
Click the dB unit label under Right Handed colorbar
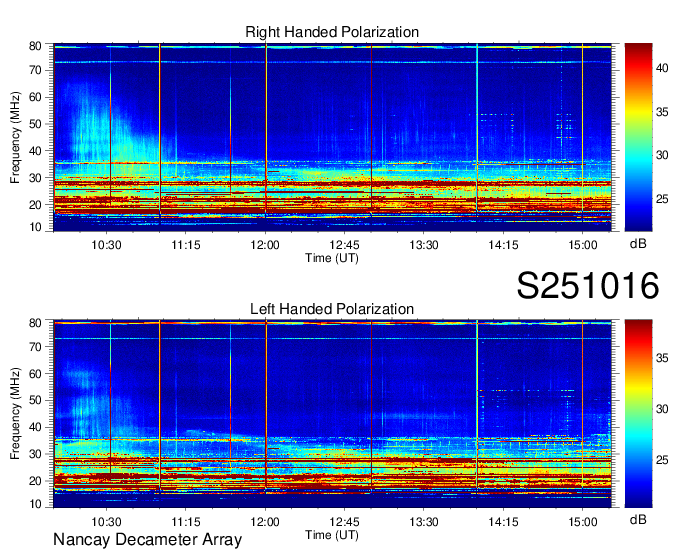pos(638,244)
